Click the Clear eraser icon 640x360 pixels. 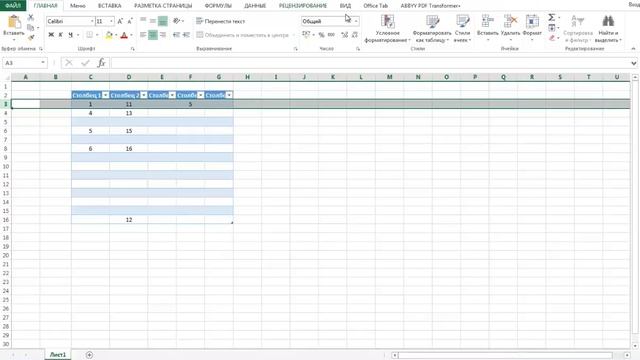point(551,38)
